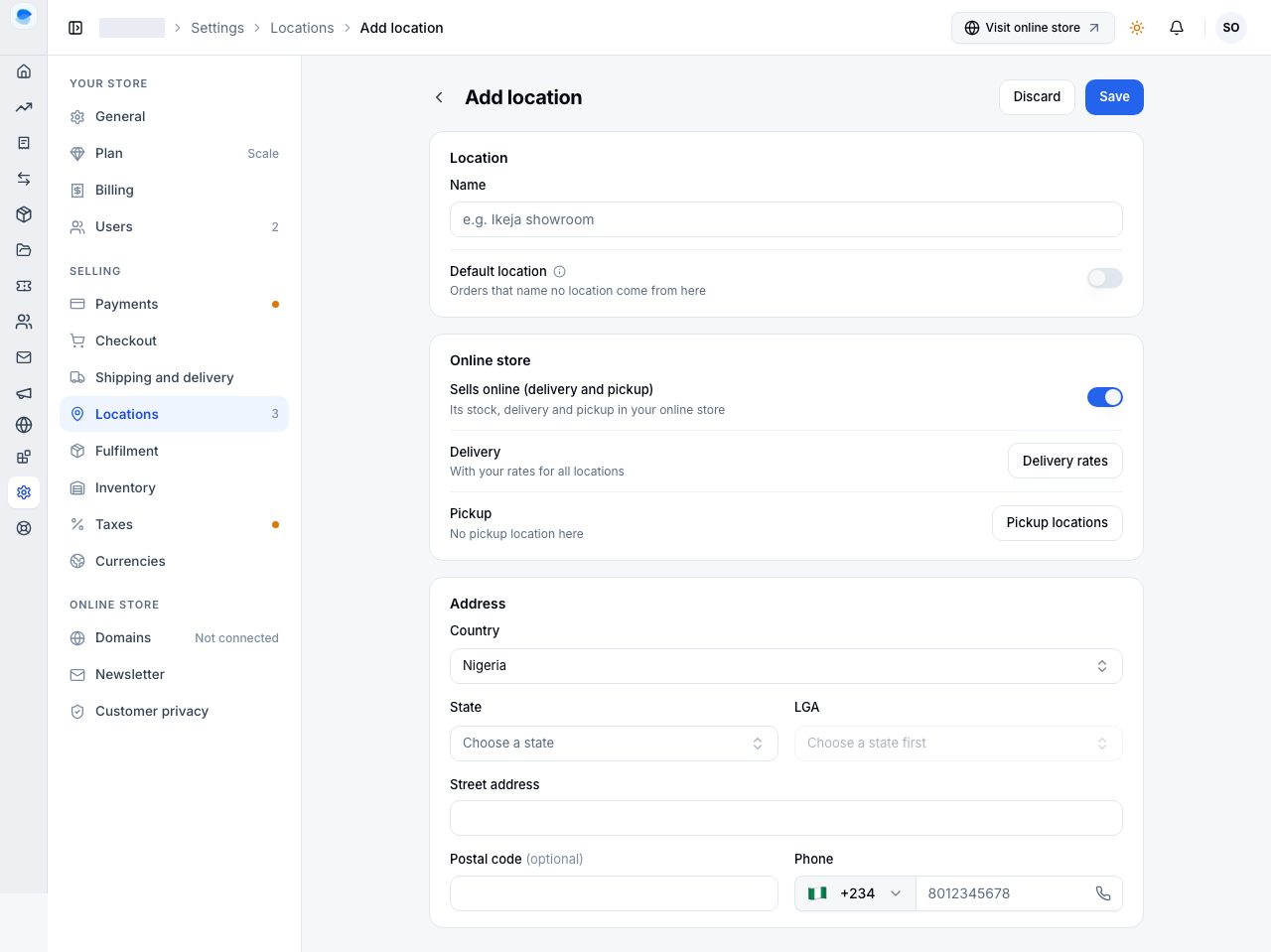Focus the Postal code field
Image resolution: width=1271 pixels, height=952 pixels.
(x=614, y=893)
